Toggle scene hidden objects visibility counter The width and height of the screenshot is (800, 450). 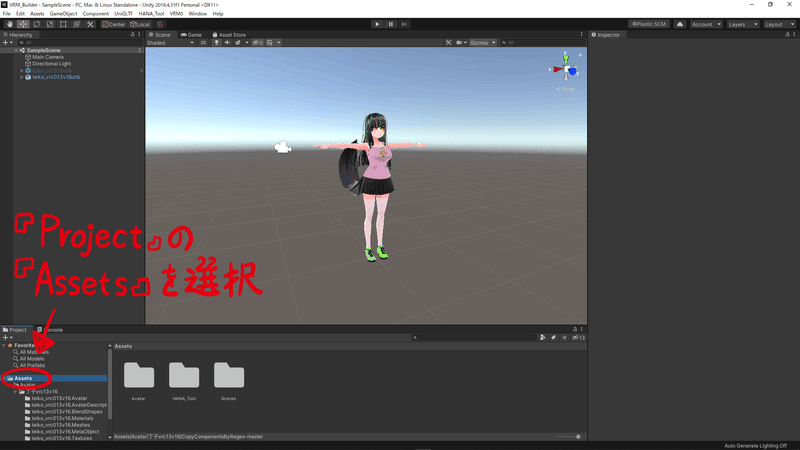point(258,43)
